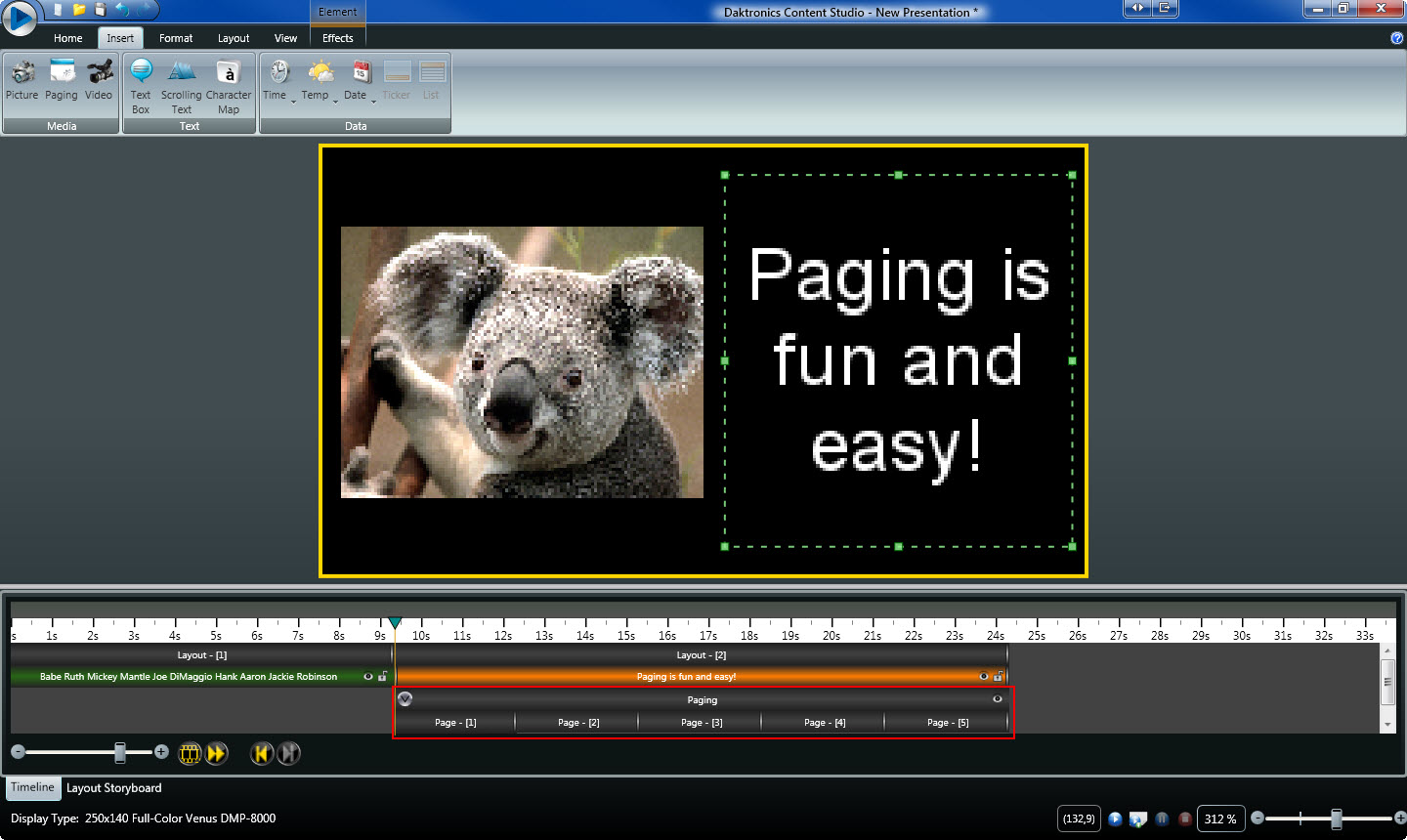Select the Layout - [1] timeline block
This screenshot has height=840, width=1407.
201,655
